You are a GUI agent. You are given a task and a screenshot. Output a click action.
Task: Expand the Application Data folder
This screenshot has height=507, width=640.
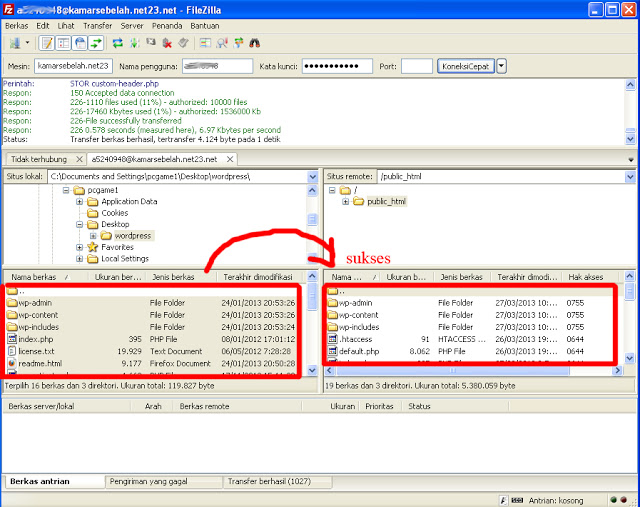point(79,202)
